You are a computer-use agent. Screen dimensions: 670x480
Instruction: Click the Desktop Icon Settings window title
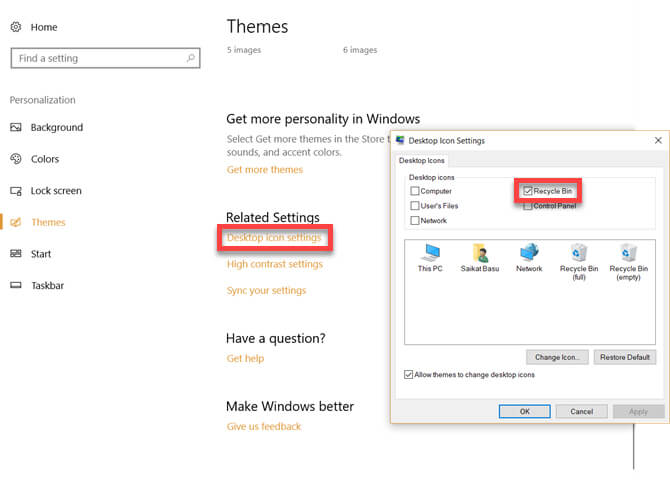tap(447, 141)
